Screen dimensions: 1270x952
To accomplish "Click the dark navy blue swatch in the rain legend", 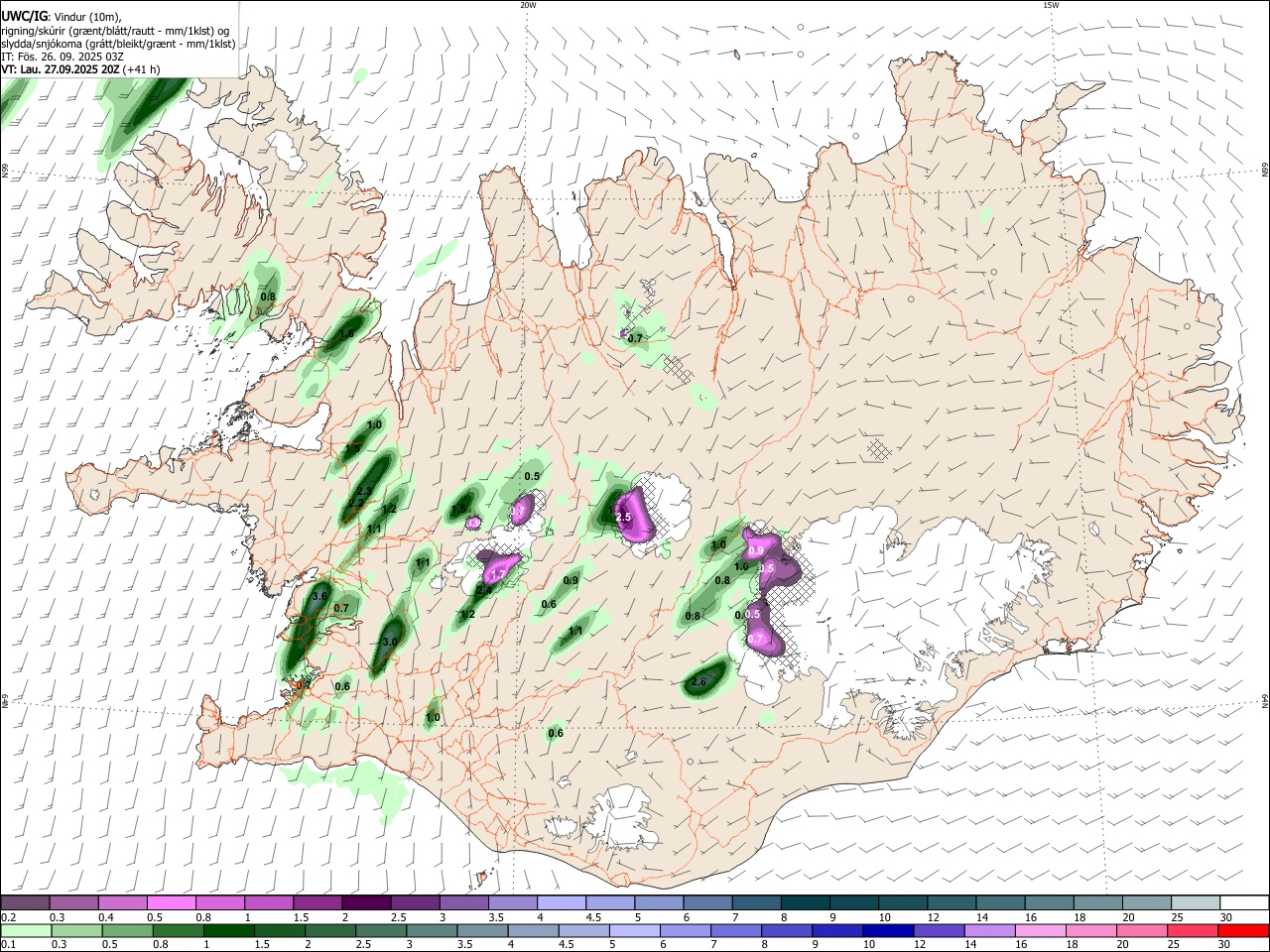I will (x=887, y=930).
